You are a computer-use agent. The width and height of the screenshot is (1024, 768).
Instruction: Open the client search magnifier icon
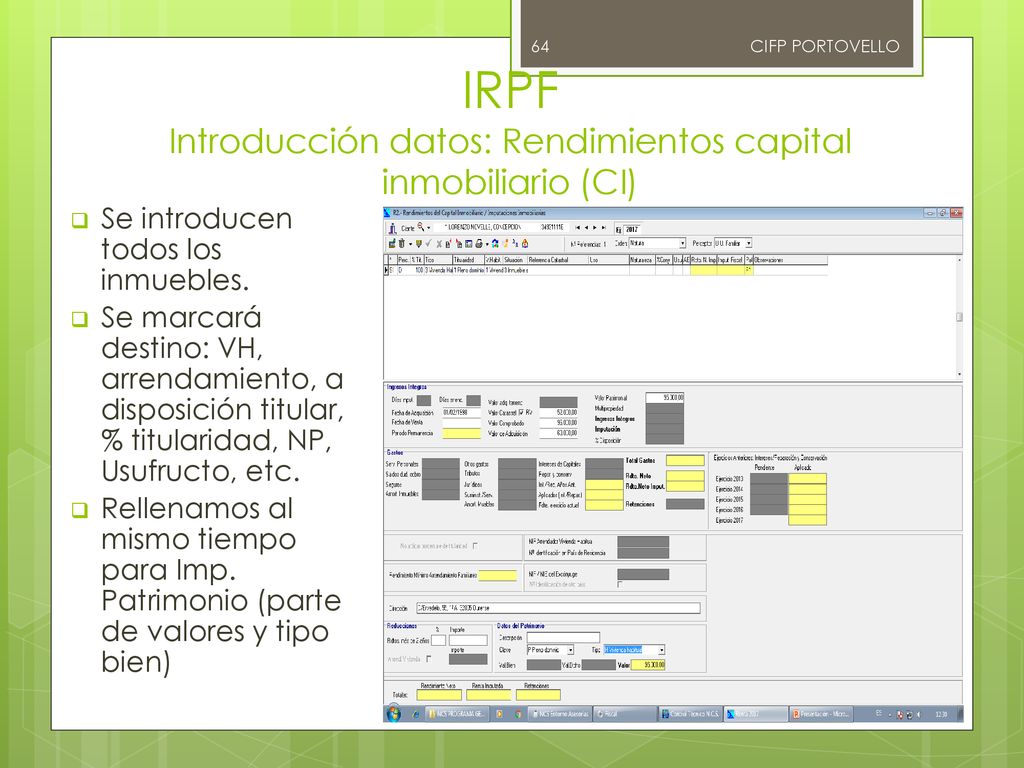click(421, 227)
